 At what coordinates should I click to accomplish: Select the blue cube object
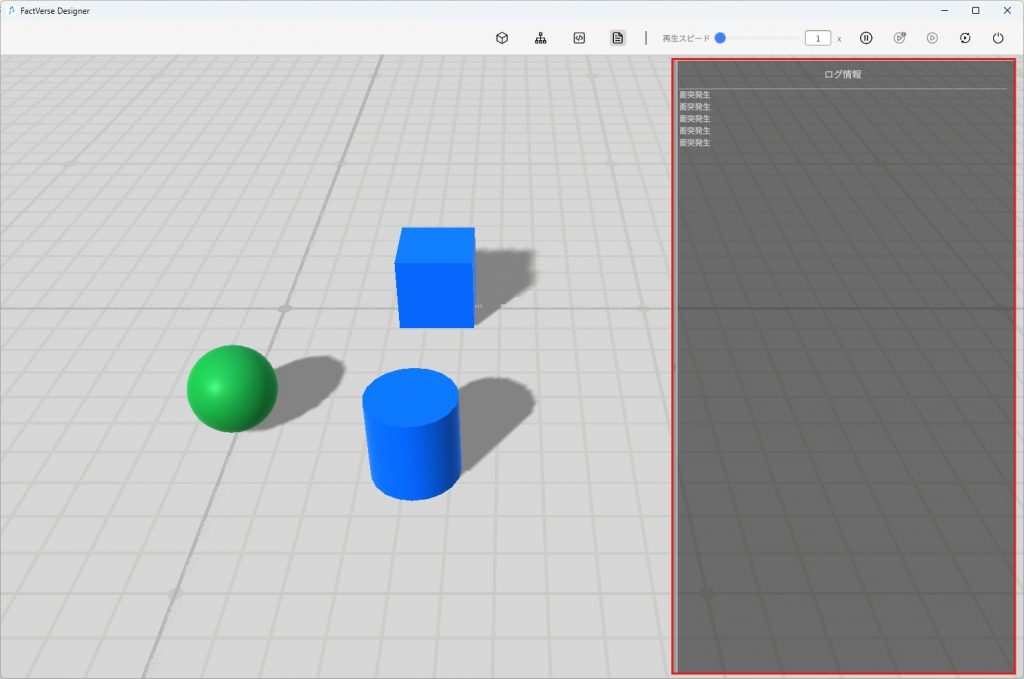(435, 278)
